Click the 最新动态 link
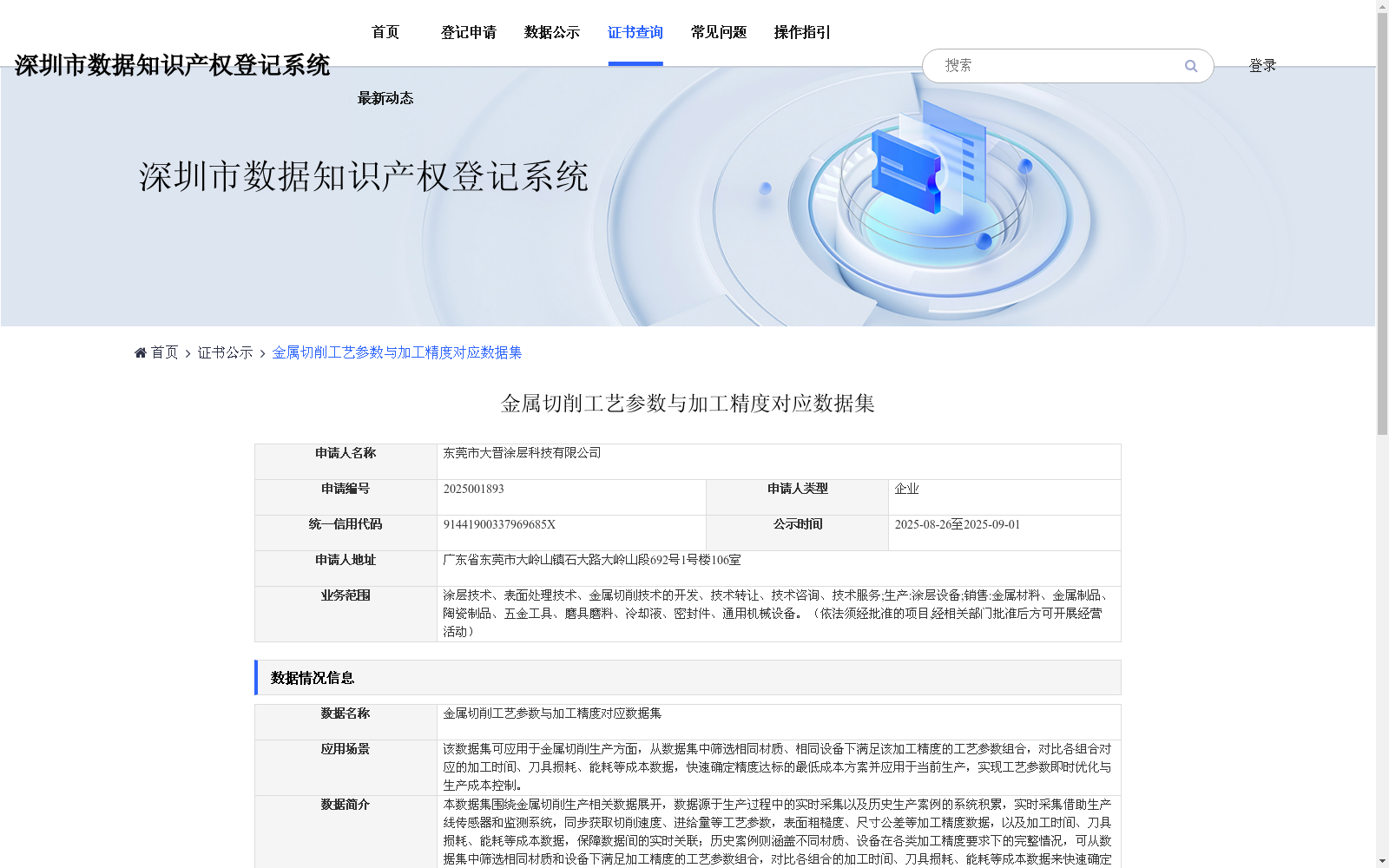Image resolution: width=1389 pixels, height=868 pixels. pos(385,98)
